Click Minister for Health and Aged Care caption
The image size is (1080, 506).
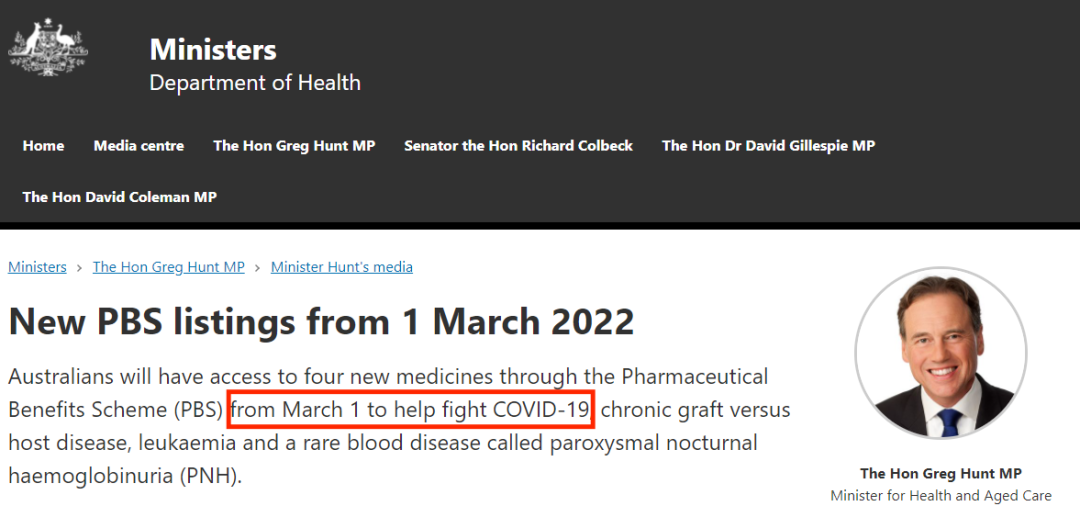tap(941, 495)
